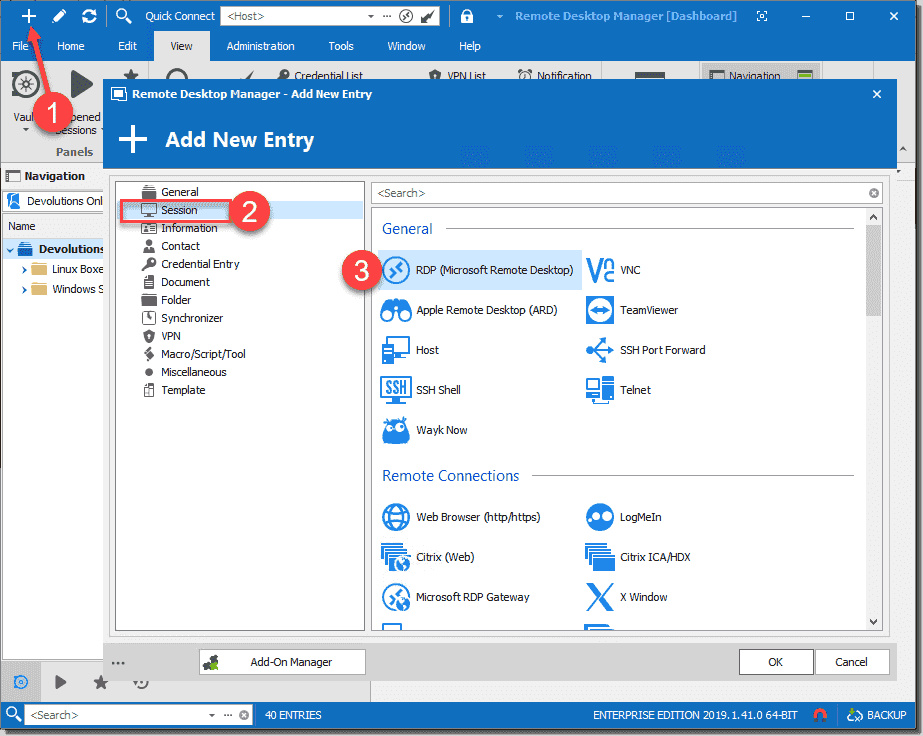Select the Microsoft RDP Gateway connection

click(x=471, y=597)
